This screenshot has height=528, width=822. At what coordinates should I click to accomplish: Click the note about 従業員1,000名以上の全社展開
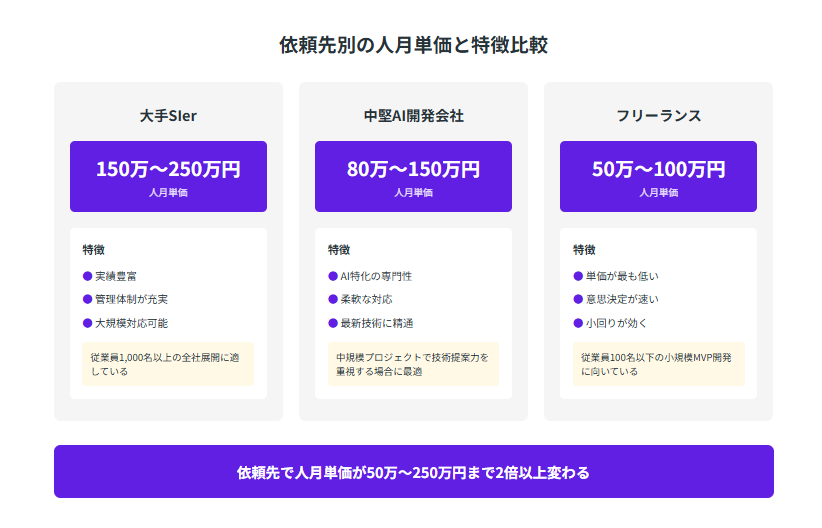coord(168,364)
